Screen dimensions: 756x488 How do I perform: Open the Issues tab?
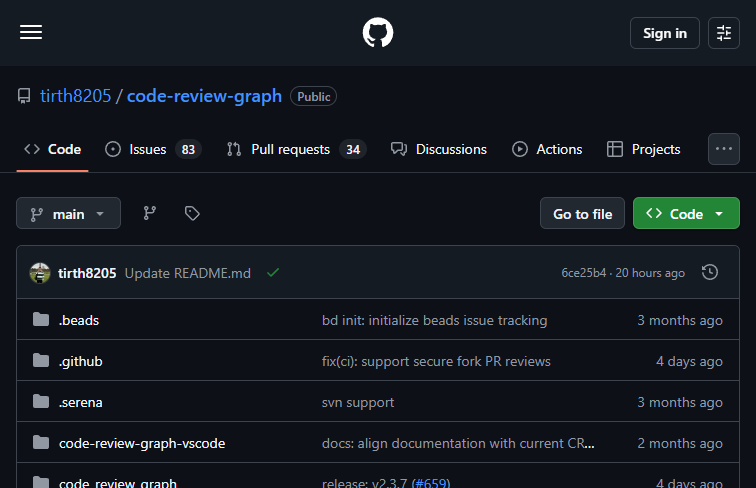click(x=153, y=149)
